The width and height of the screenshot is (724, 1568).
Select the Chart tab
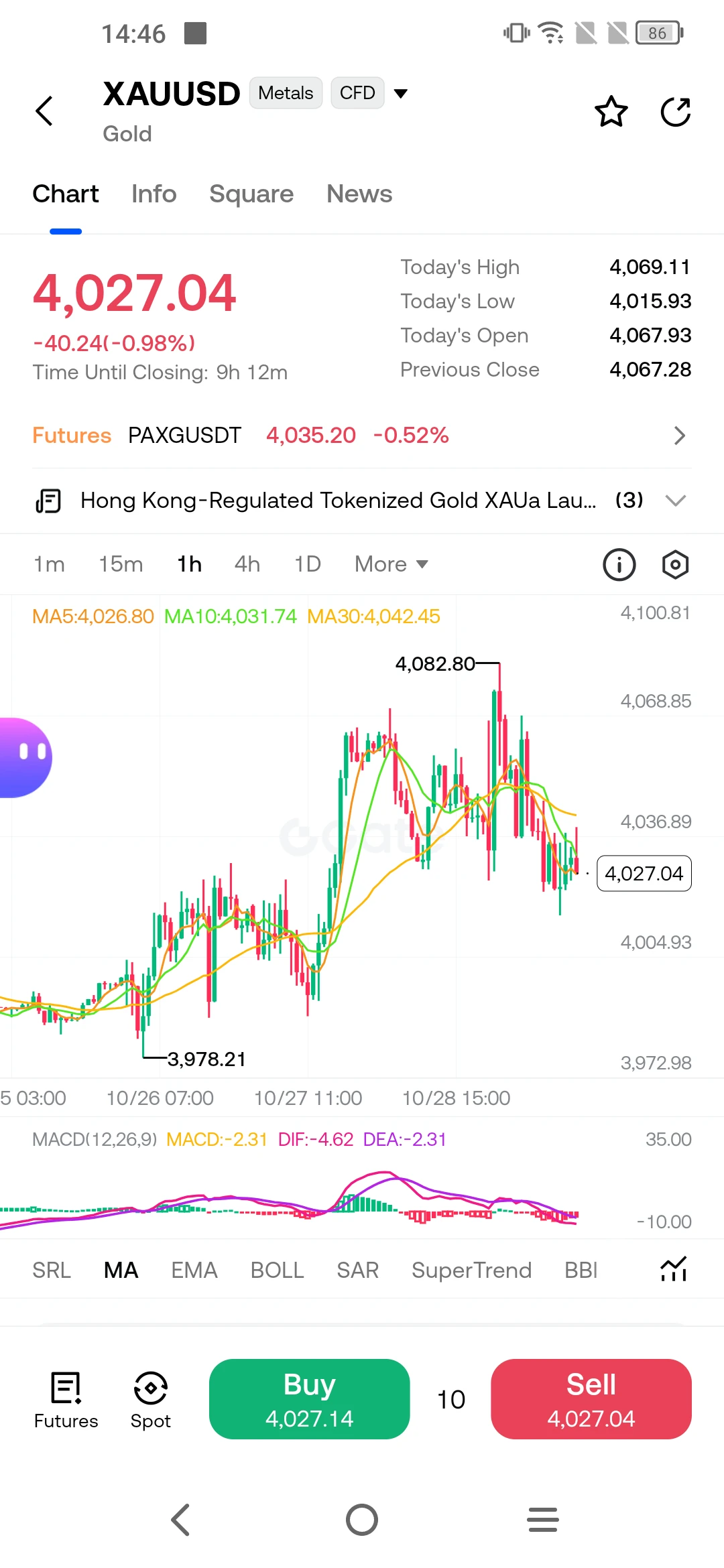point(66,194)
